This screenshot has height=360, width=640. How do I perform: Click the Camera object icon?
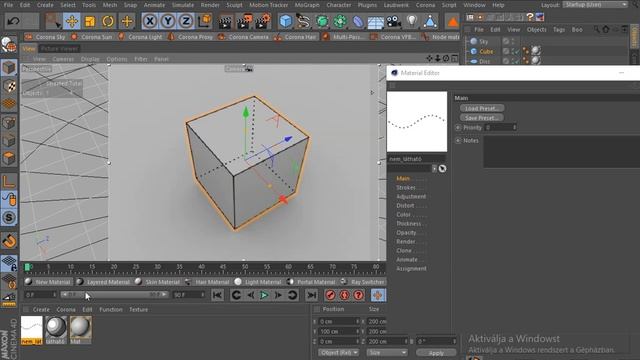(393, 21)
